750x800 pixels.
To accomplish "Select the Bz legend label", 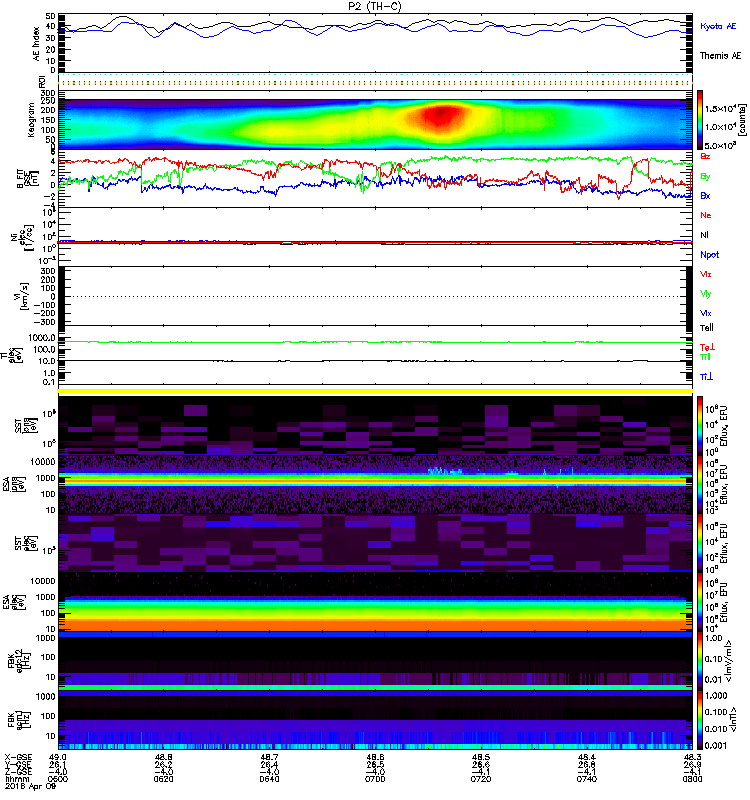I will click(705, 157).
